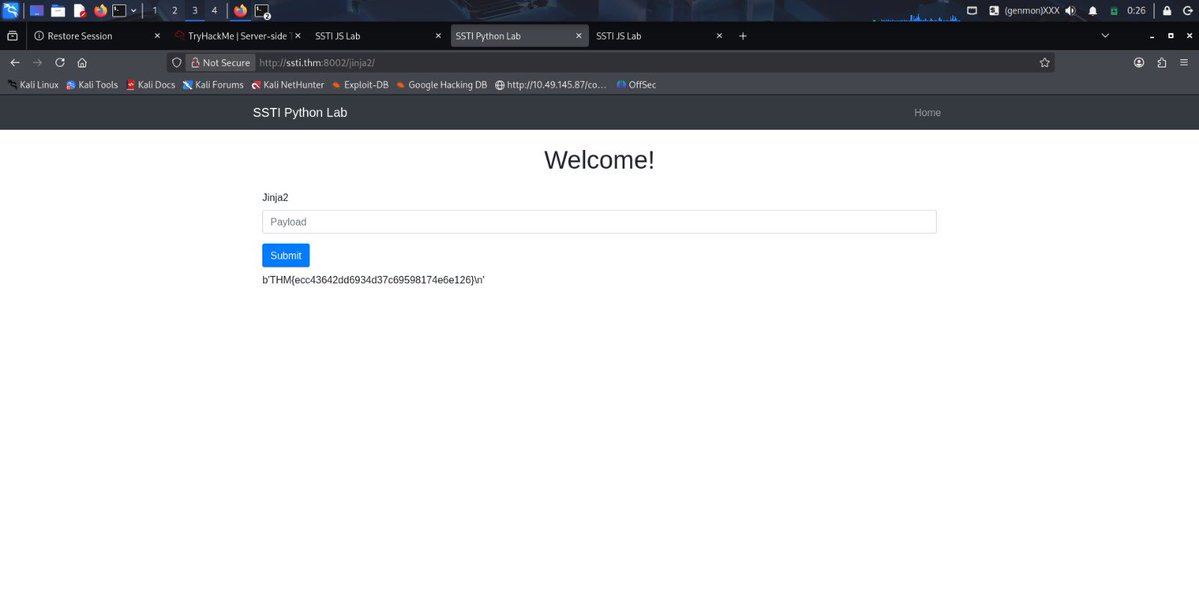Viewport: 1199px width, 590px height.
Task: Open the notifications bell icon
Action: [1093, 11]
